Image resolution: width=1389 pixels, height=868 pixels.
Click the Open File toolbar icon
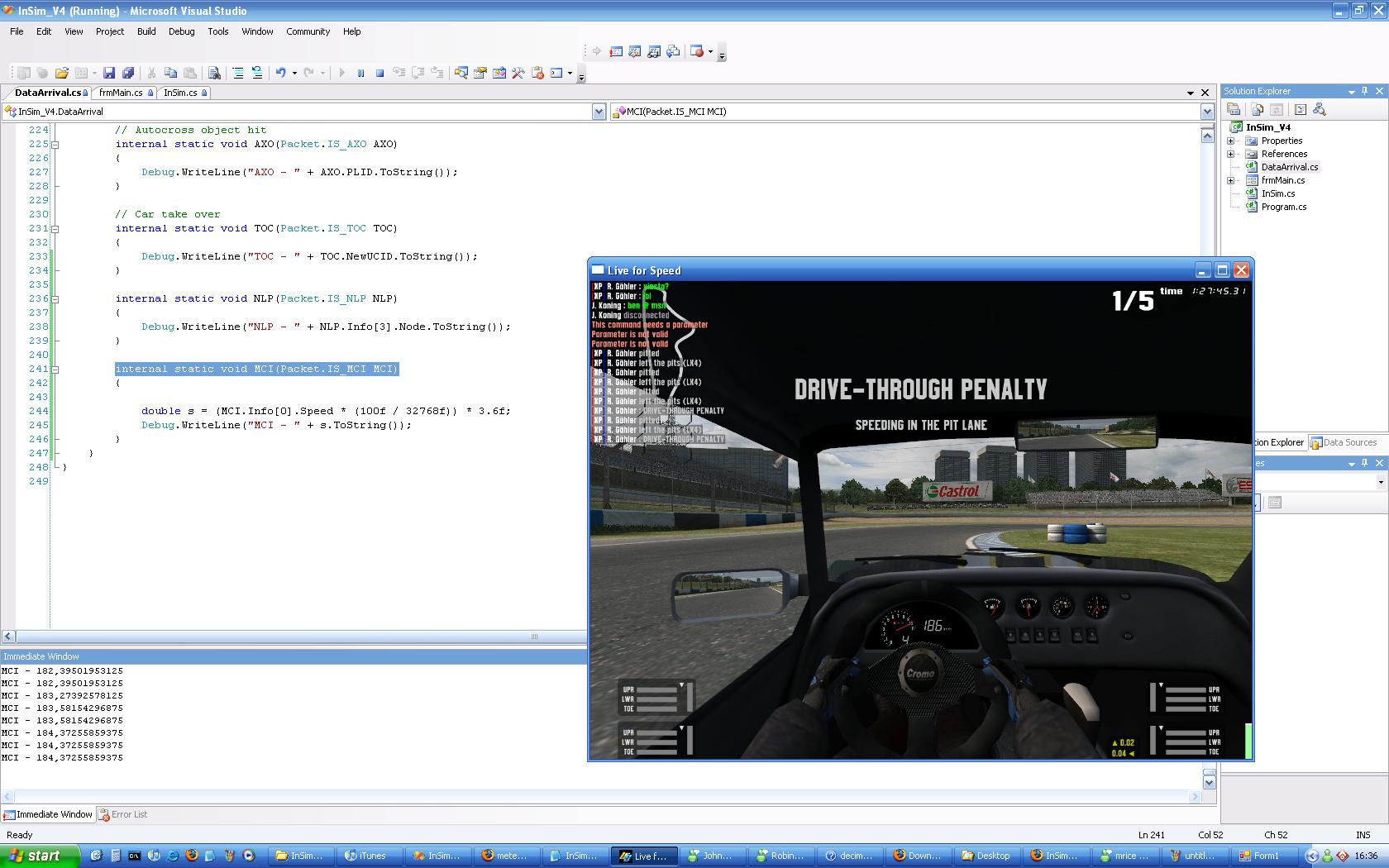(62, 73)
